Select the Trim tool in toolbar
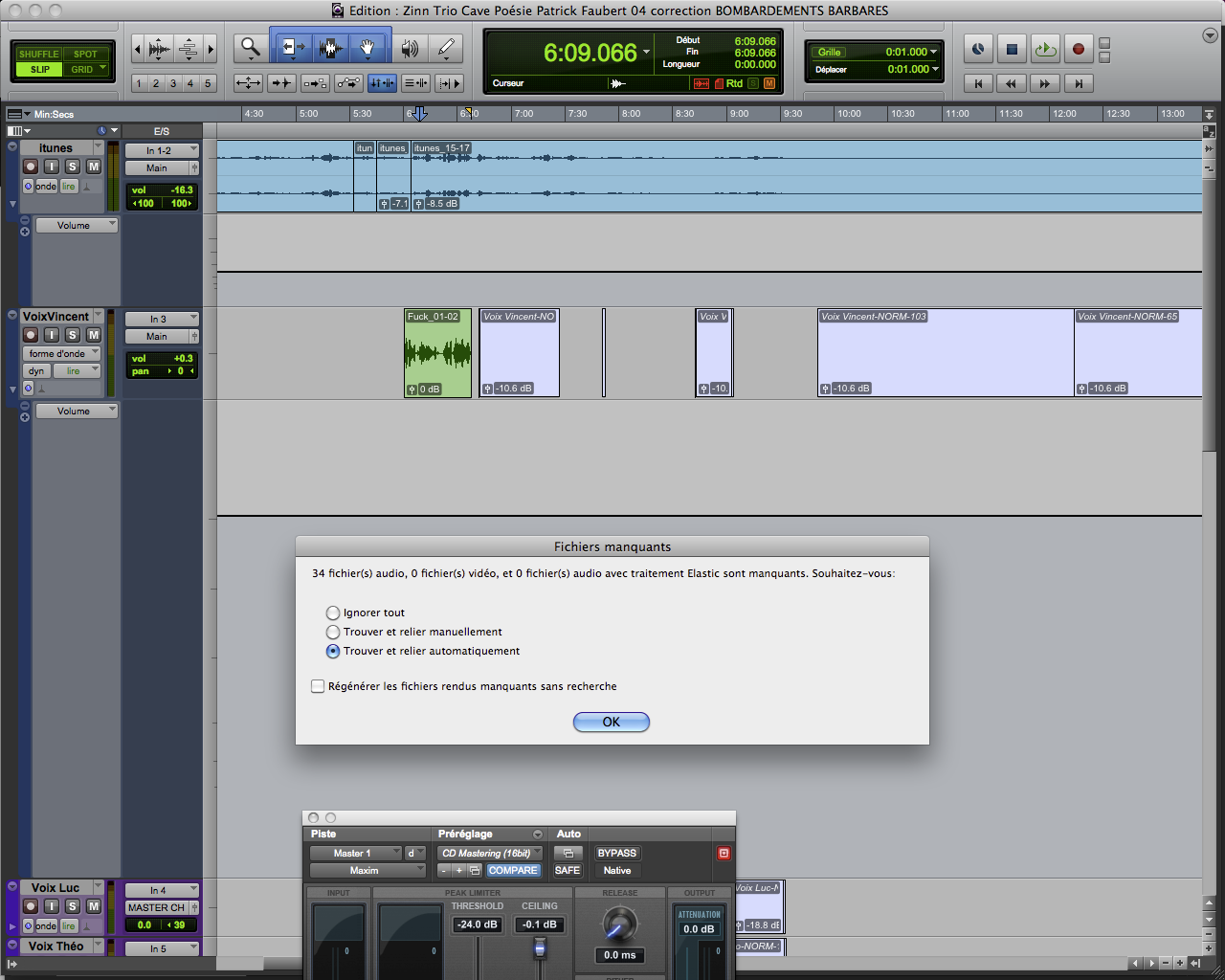The height and width of the screenshot is (980, 1225). click(x=291, y=48)
